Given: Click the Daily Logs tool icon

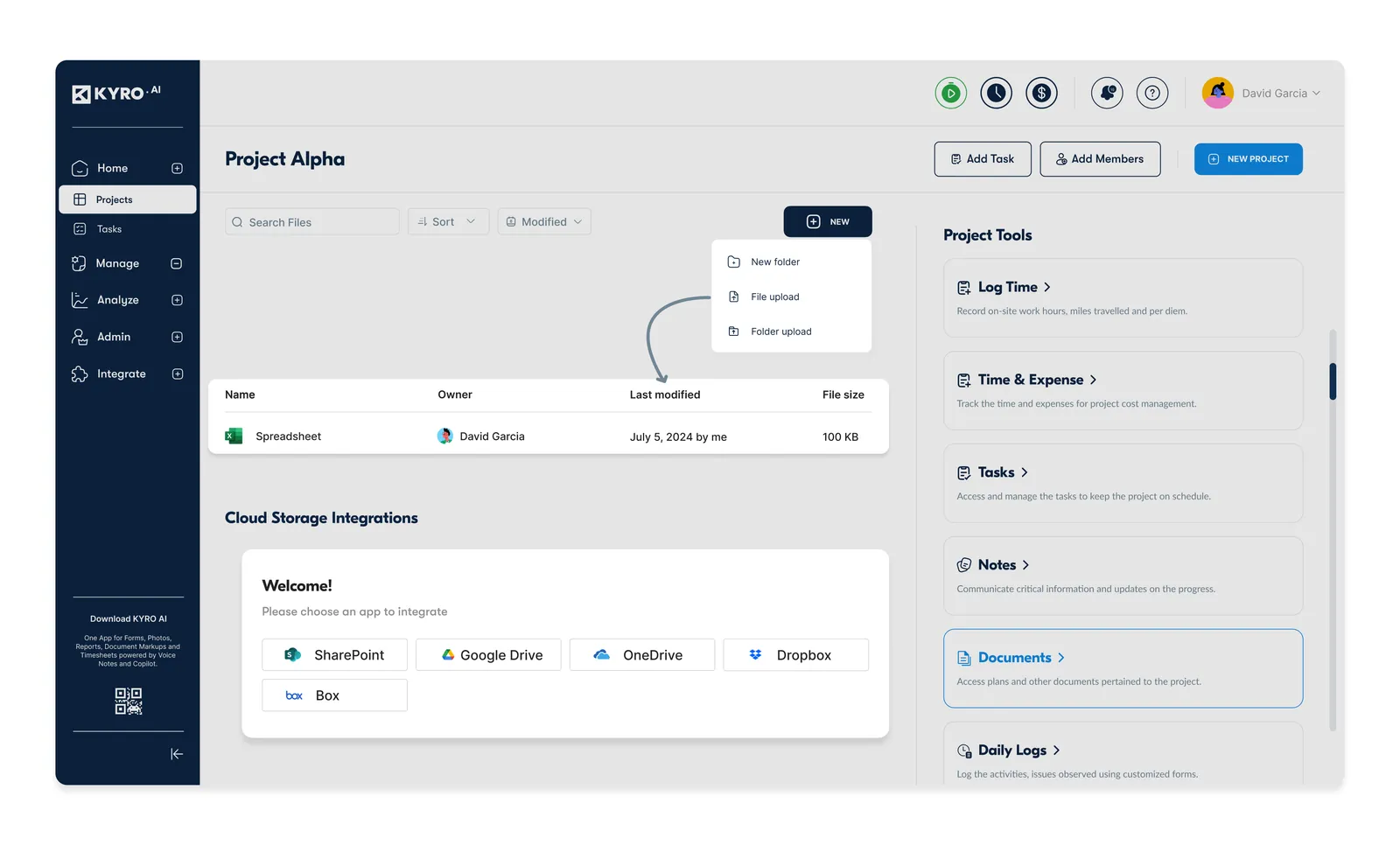Looking at the screenshot, I should [963, 751].
